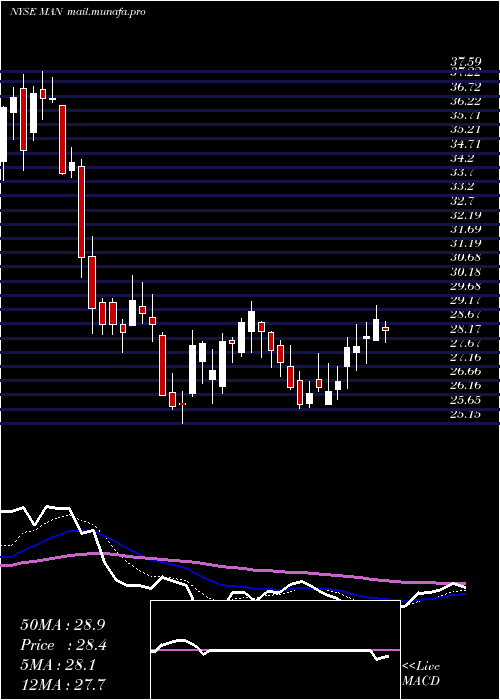Click the 31.69 price axis label
This screenshot has height=700, width=500.
click(466, 229)
